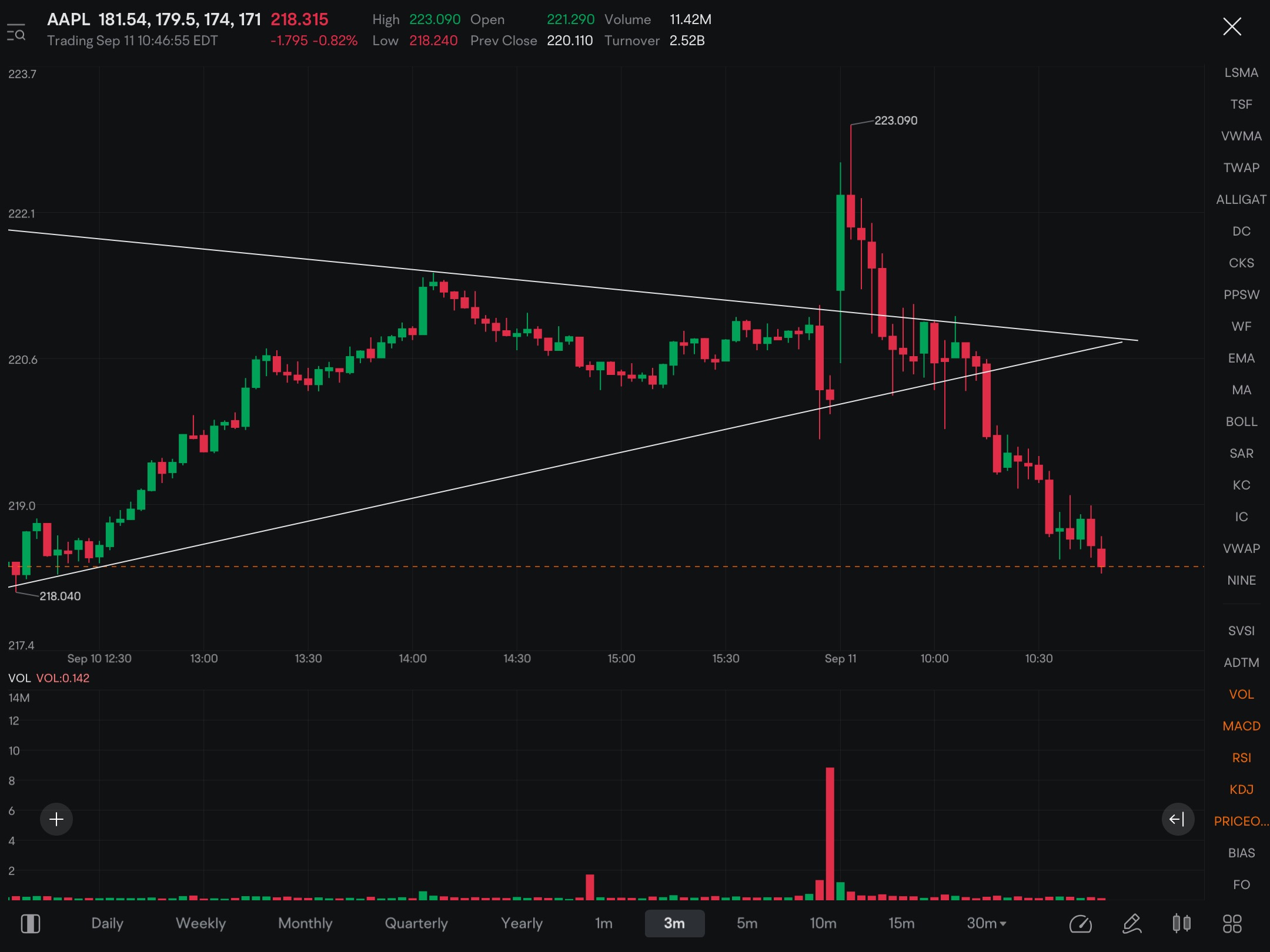Image resolution: width=1270 pixels, height=952 pixels.
Task: Open the stock search list icon
Action: (16, 32)
